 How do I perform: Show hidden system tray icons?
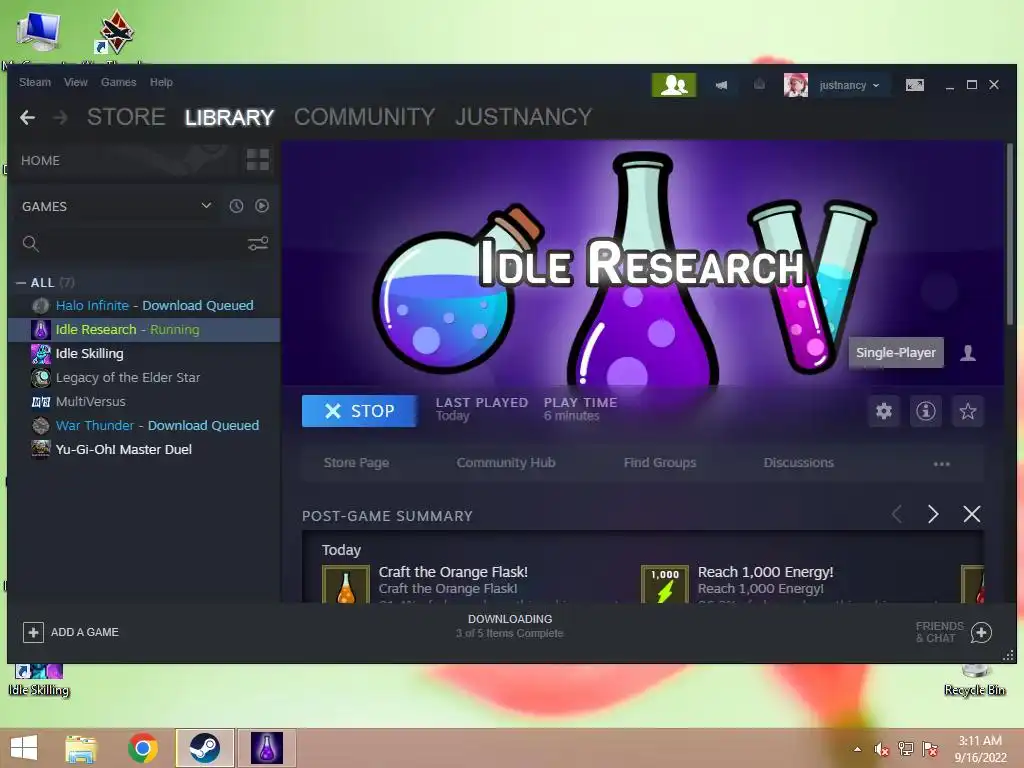point(857,749)
